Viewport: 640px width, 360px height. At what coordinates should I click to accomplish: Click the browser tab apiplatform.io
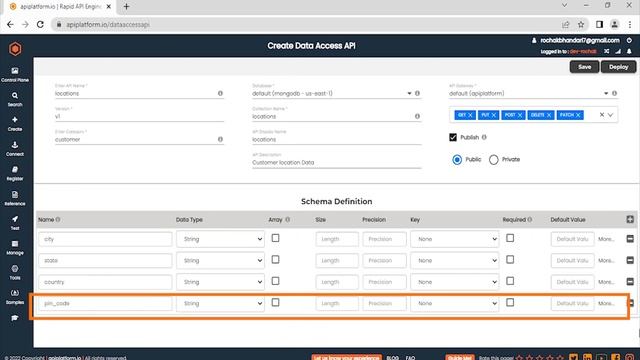click(60, 7)
